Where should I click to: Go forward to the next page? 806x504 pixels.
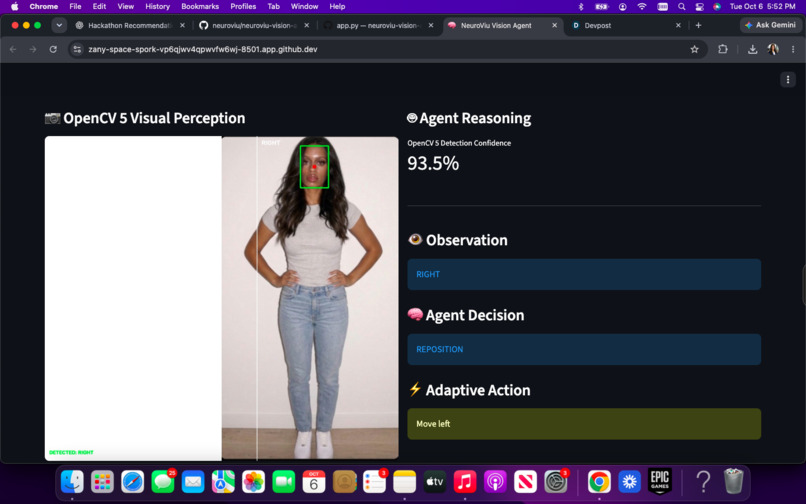click(x=33, y=49)
